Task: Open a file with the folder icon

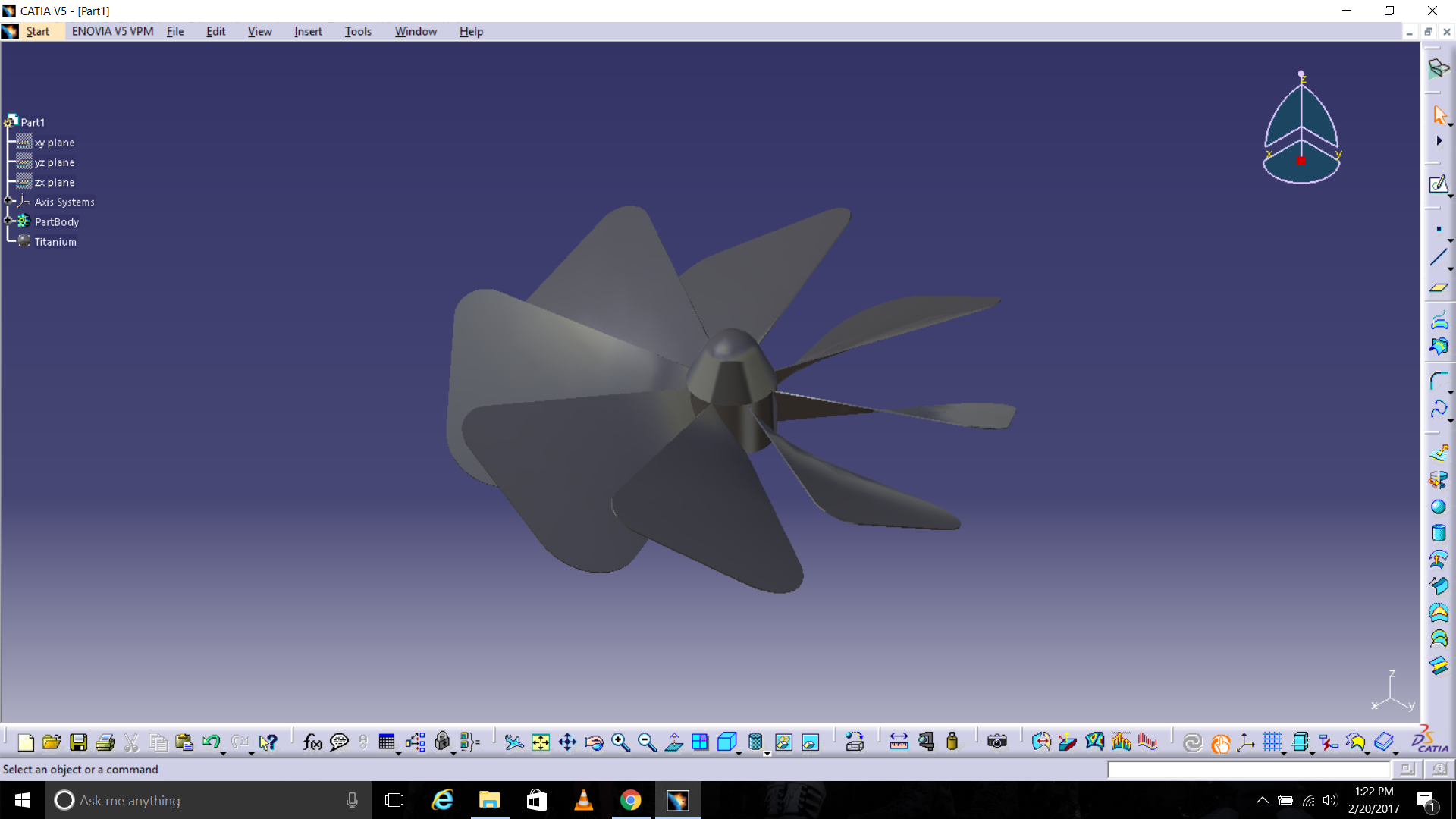Action: (x=52, y=742)
